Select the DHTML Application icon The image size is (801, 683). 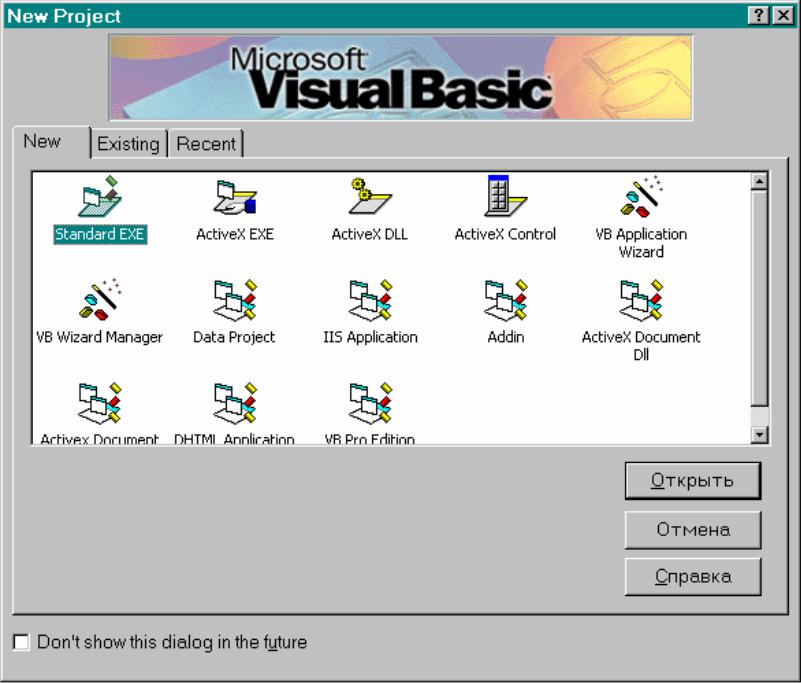(235, 403)
